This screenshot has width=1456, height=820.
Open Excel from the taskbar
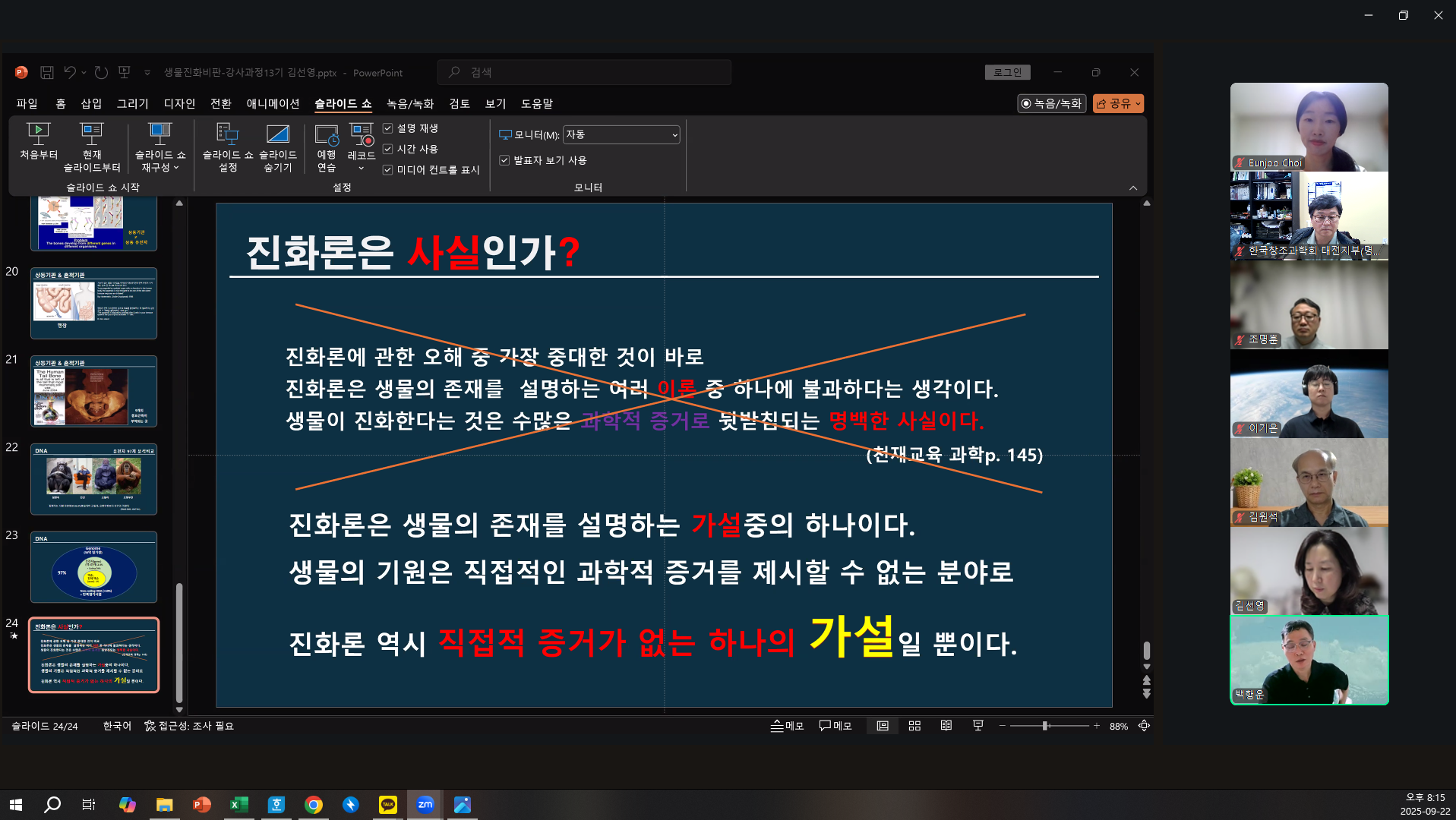coord(239,805)
